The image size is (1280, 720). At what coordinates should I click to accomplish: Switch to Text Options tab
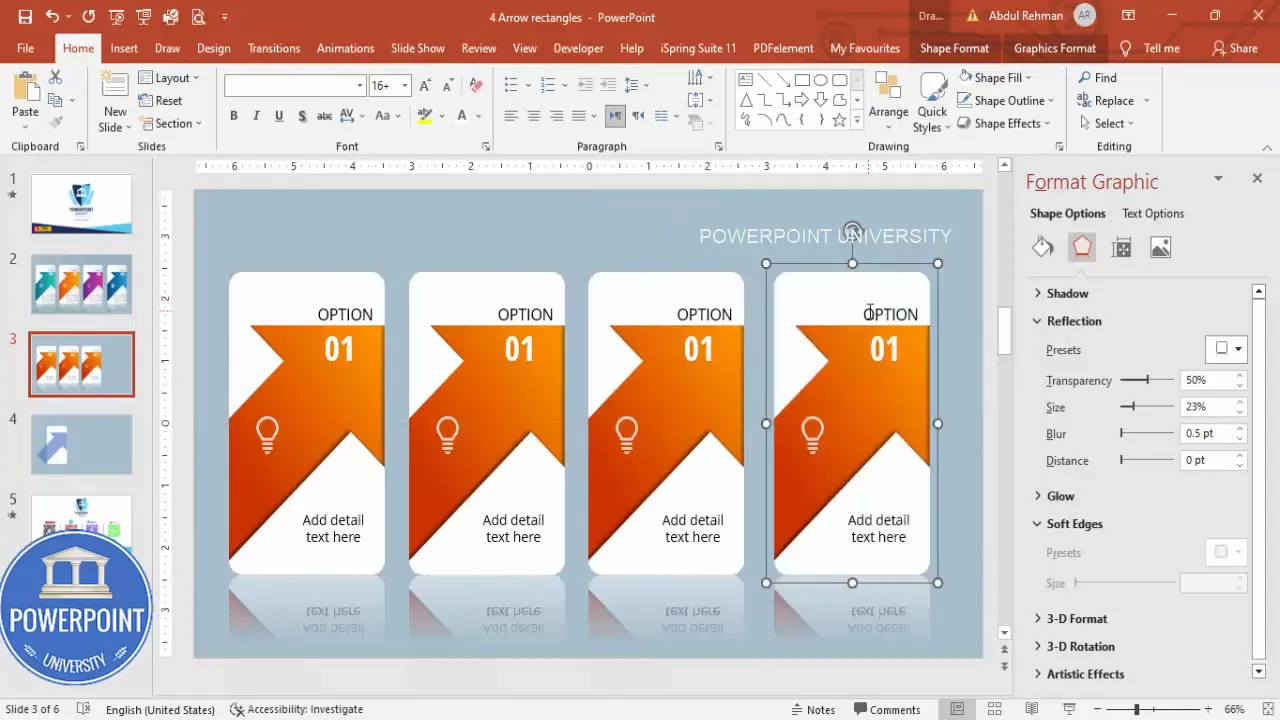[x=1153, y=213]
